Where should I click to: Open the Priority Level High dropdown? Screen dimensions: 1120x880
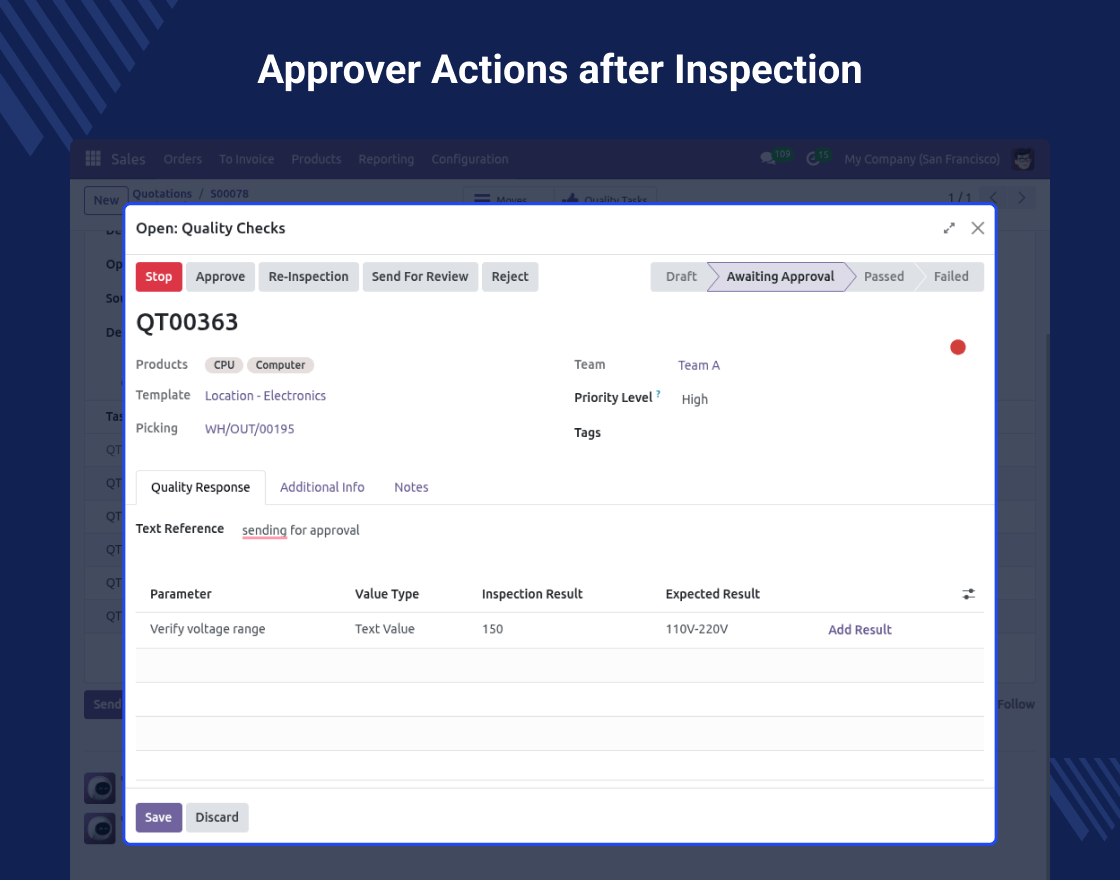click(x=695, y=399)
